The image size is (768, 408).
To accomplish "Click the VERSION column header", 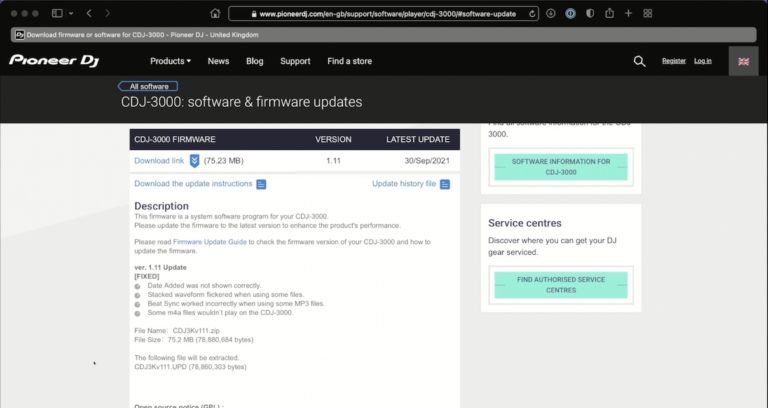I will coord(334,140).
